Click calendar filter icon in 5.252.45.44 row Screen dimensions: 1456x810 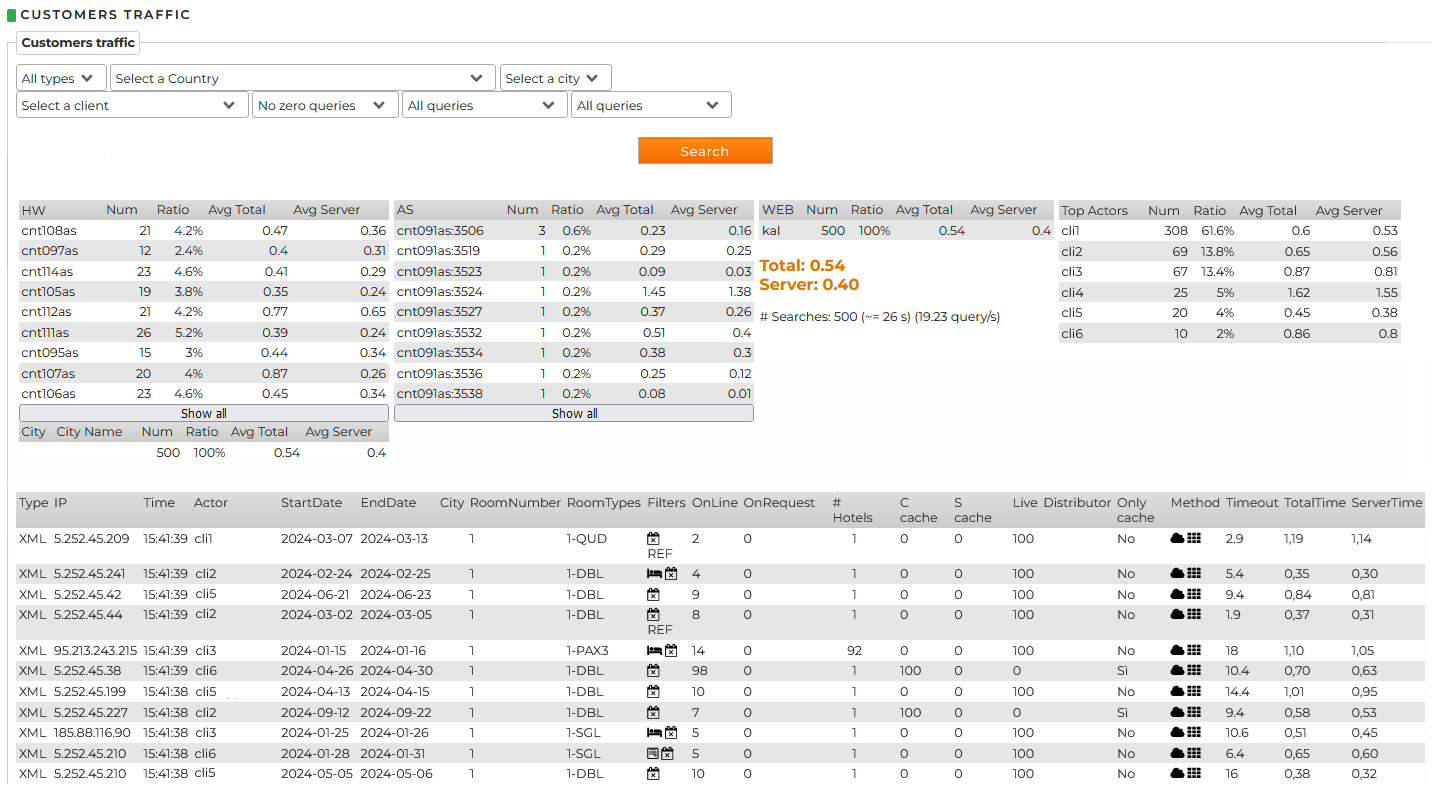click(653, 614)
